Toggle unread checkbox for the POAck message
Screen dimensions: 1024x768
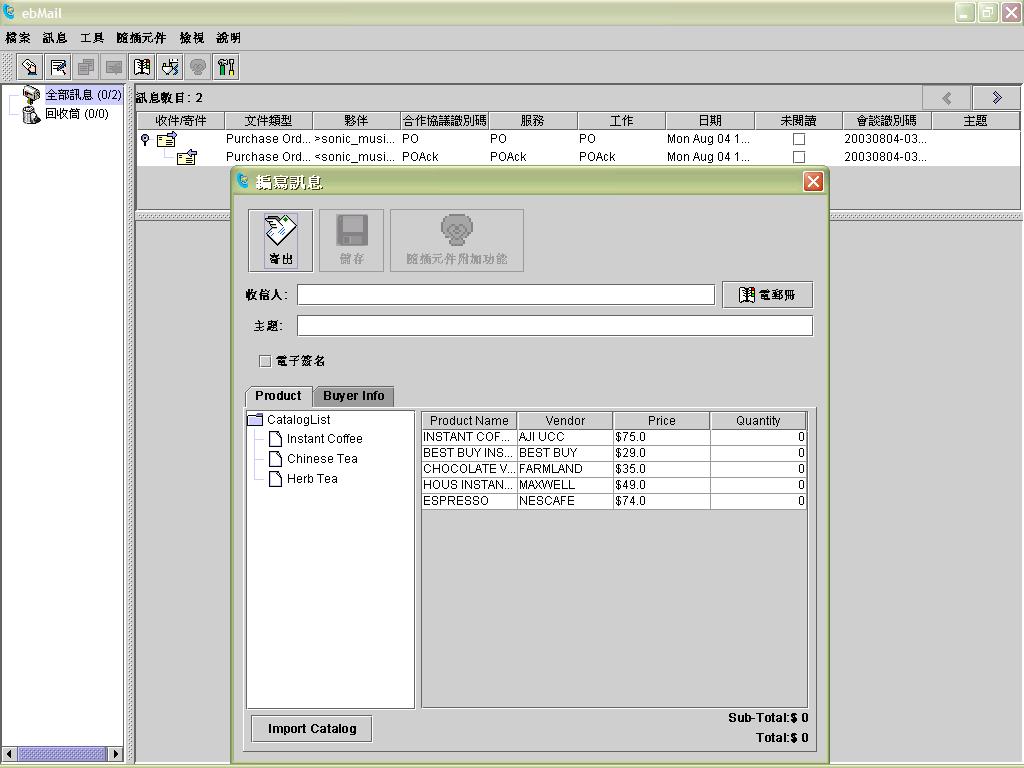(x=799, y=157)
